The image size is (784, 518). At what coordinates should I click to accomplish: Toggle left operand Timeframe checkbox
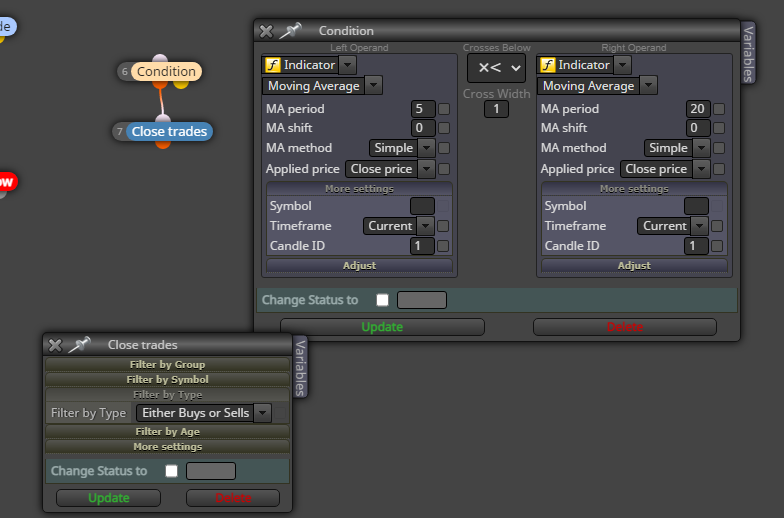tap(443, 226)
